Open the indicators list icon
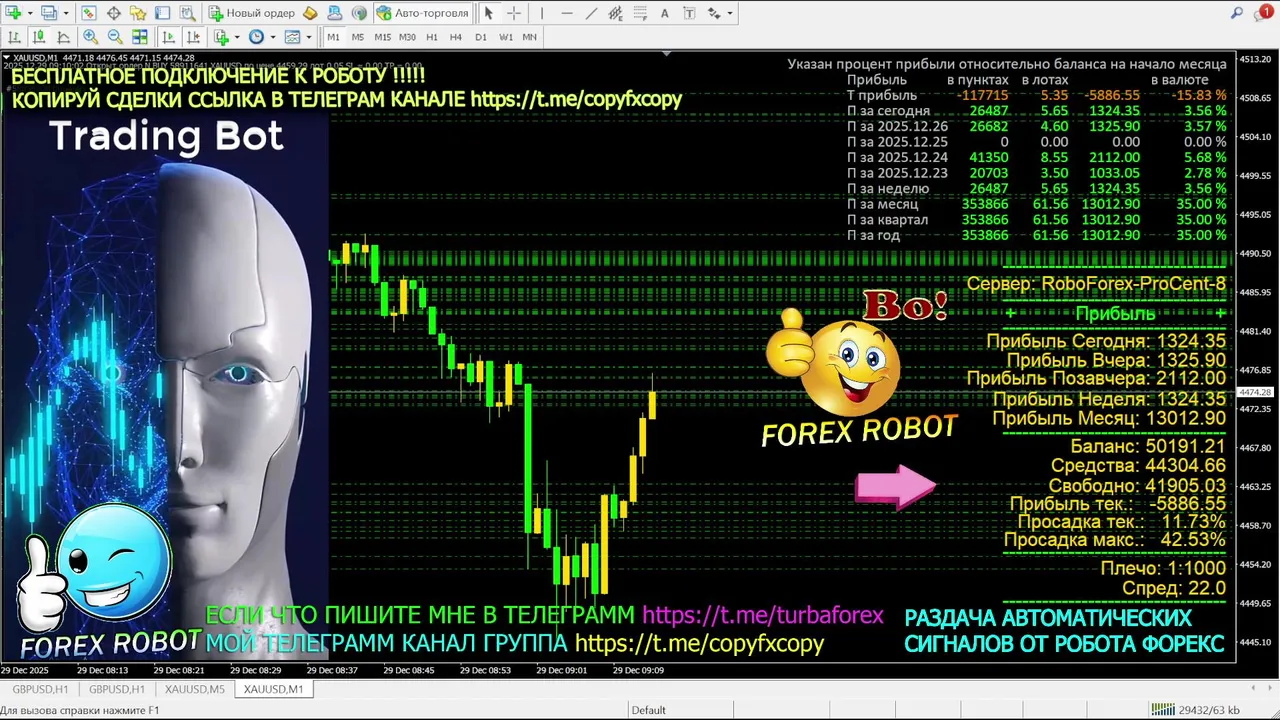1280x720 pixels. [x=221, y=37]
